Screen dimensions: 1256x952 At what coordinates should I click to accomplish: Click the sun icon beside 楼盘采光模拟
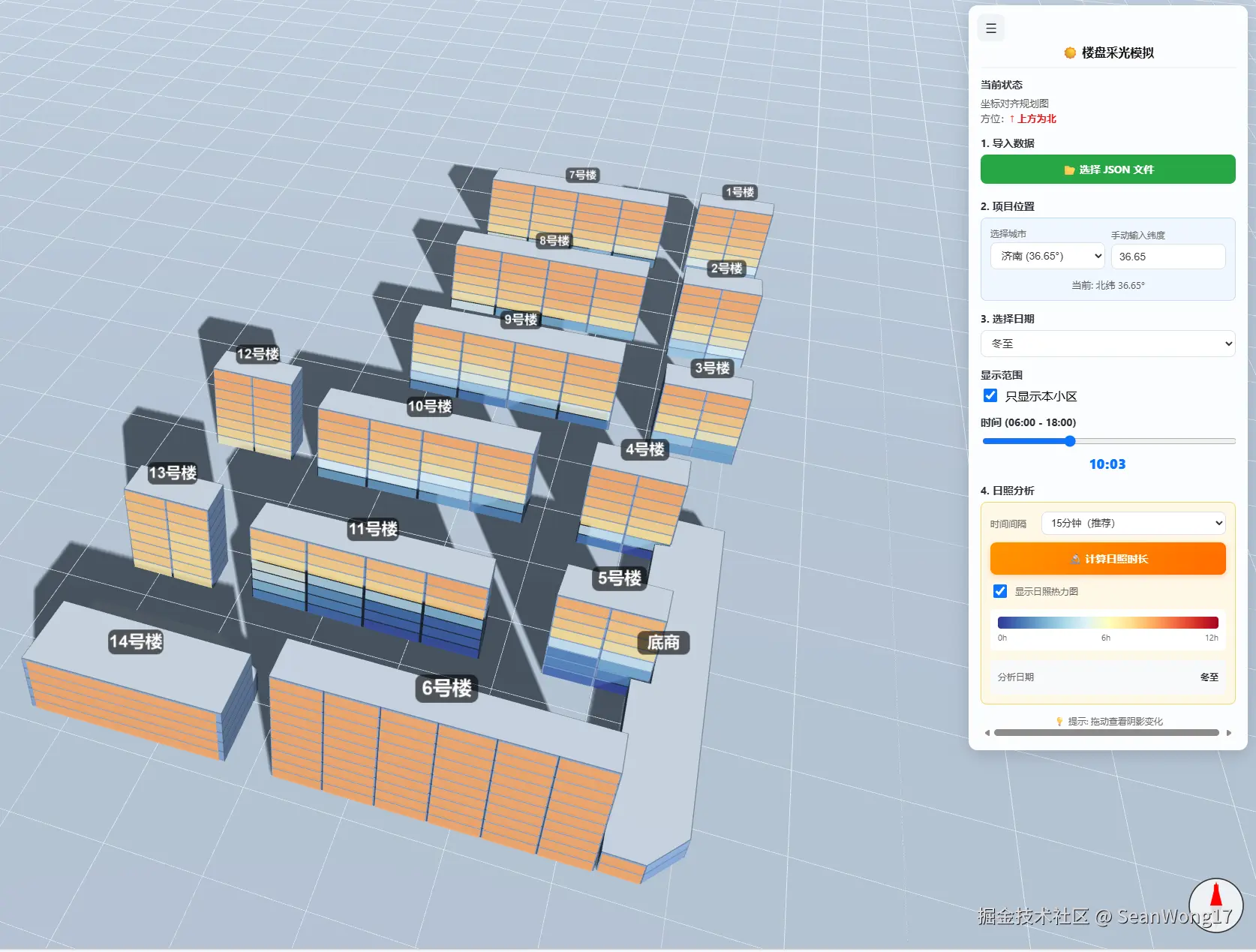(1070, 53)
